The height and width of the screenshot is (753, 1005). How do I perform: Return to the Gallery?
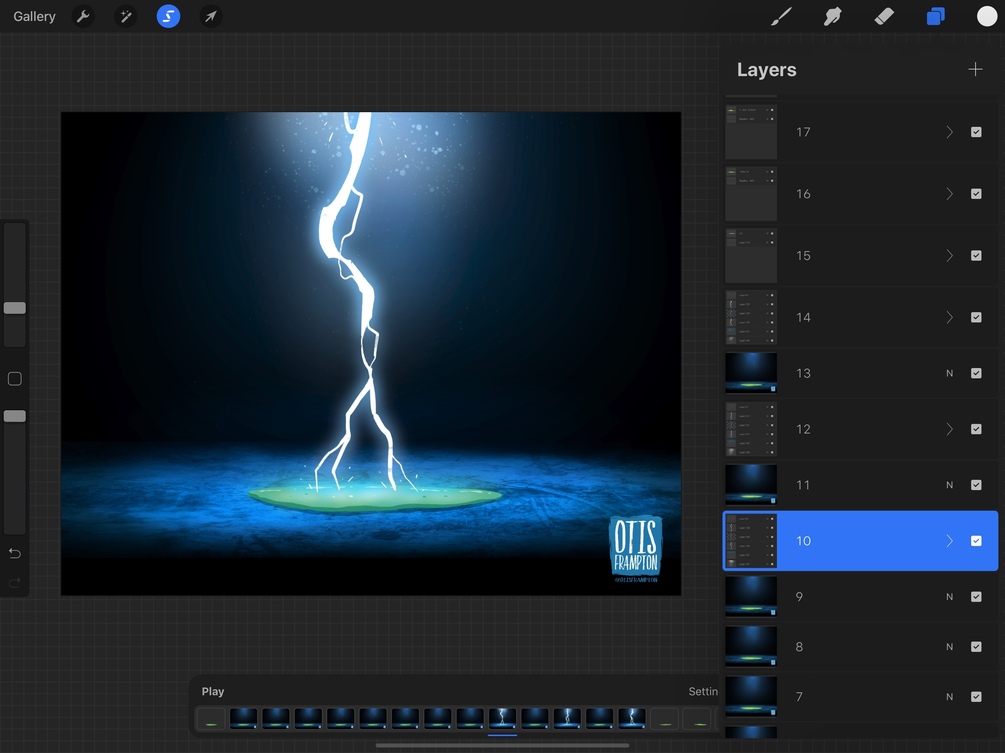click(34, 16)
